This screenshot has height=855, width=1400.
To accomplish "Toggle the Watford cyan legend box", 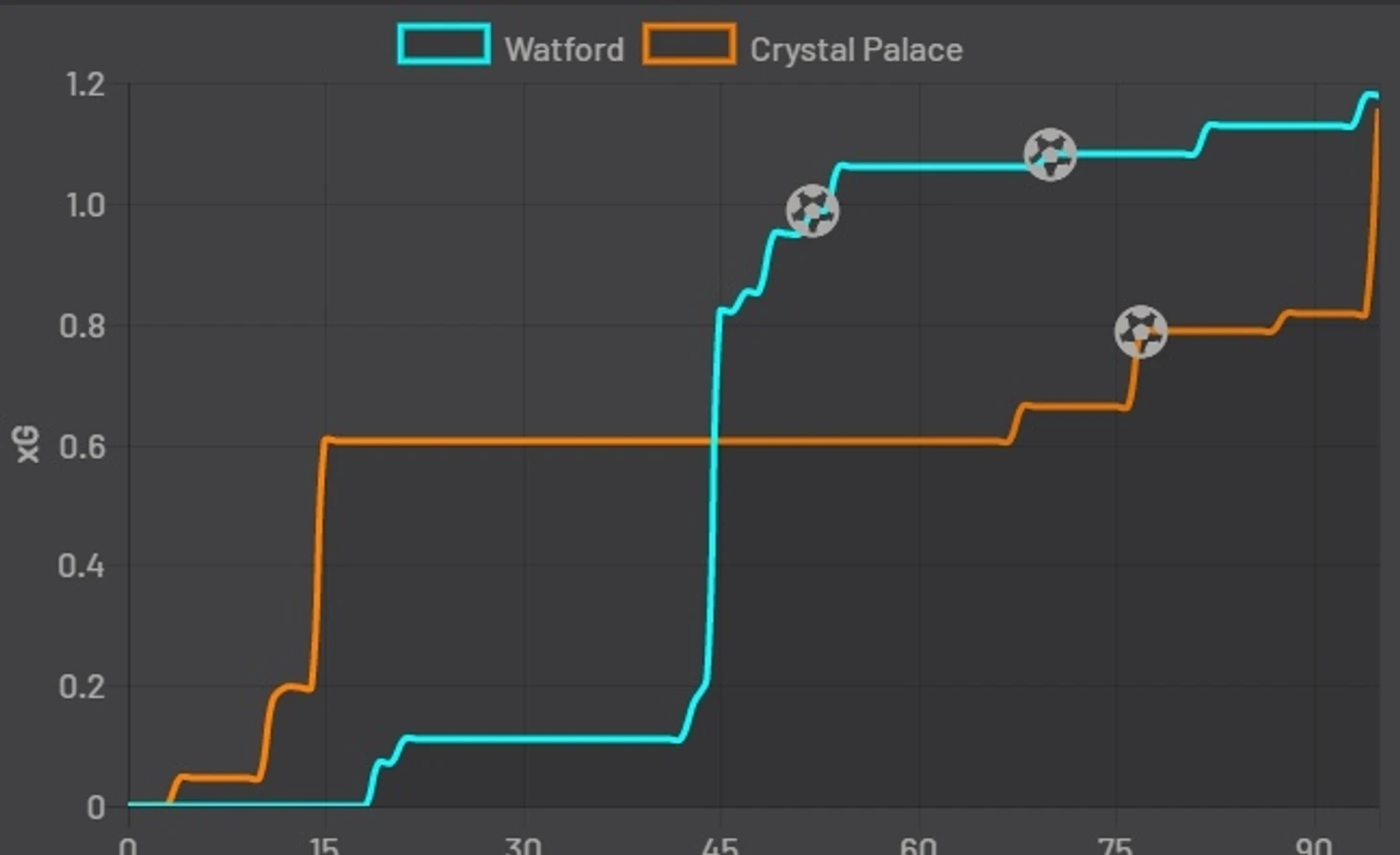I will click(x=444, y=45).
